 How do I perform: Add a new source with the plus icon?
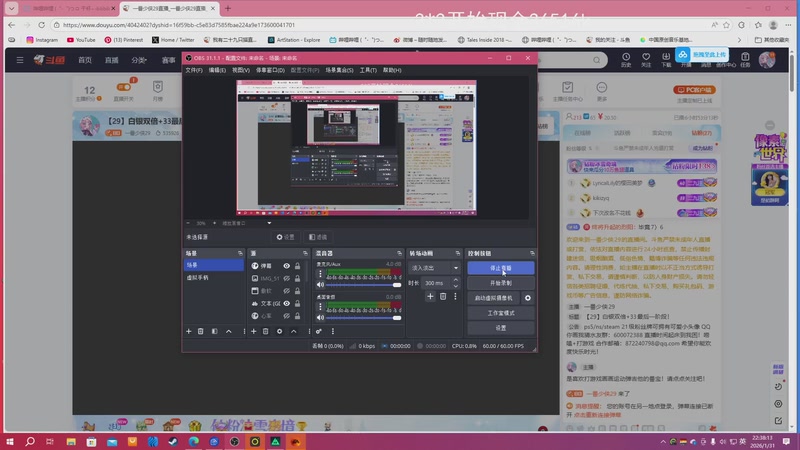[x=254, y=331]
